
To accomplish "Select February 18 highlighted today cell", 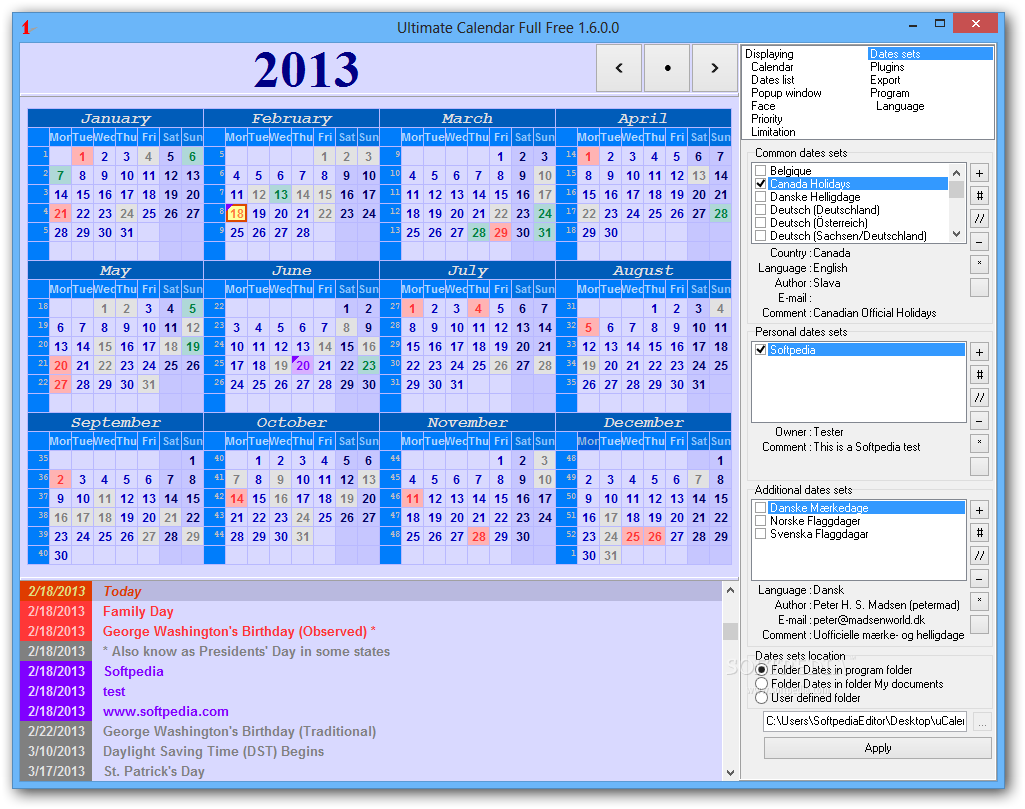I will 237,214.
